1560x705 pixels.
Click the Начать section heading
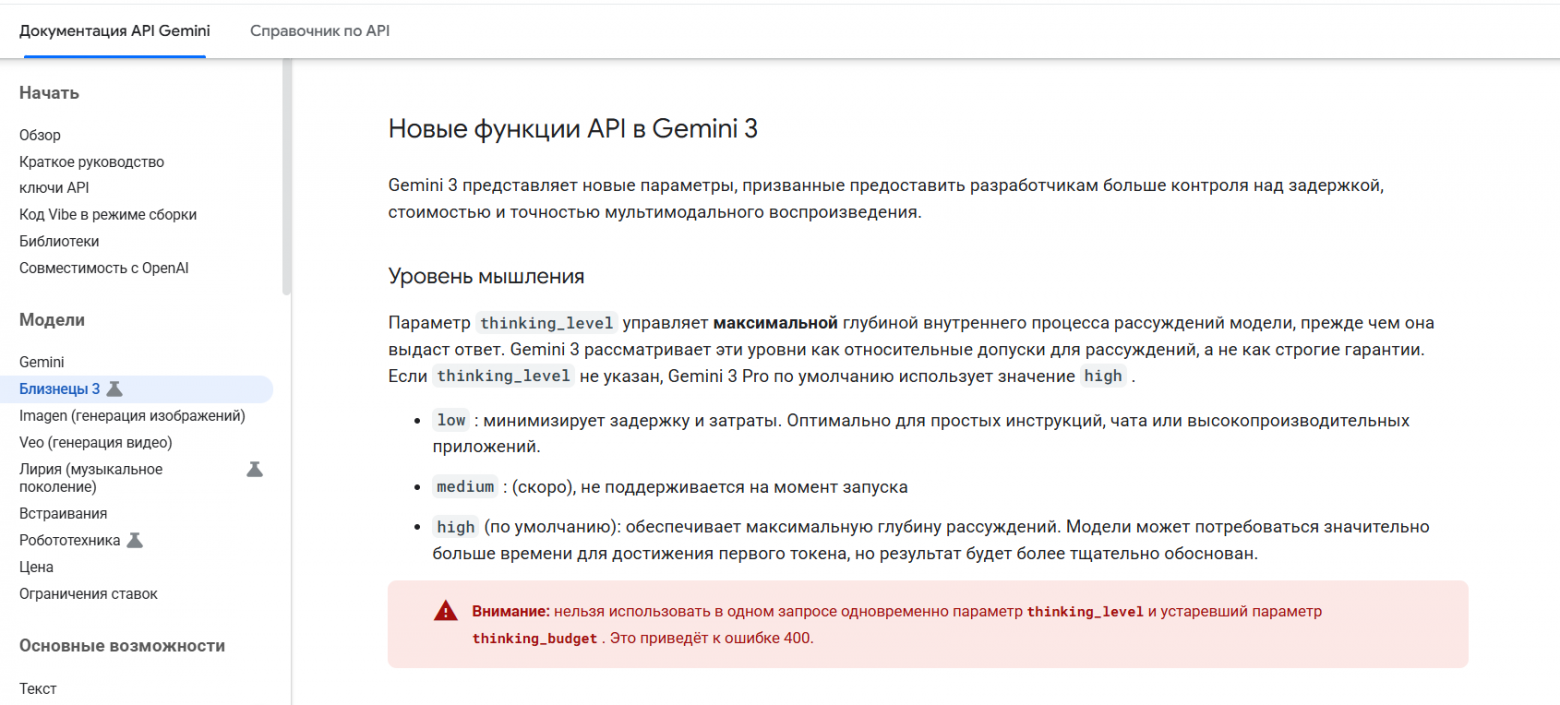(x=49, y=93)
